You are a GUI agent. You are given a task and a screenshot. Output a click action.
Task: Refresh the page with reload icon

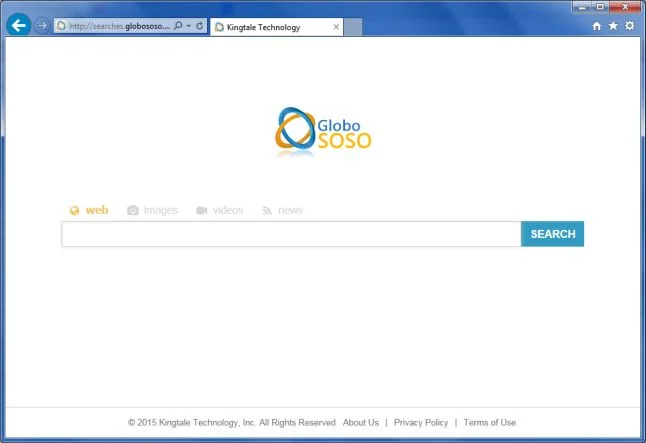tap(200, 26)
